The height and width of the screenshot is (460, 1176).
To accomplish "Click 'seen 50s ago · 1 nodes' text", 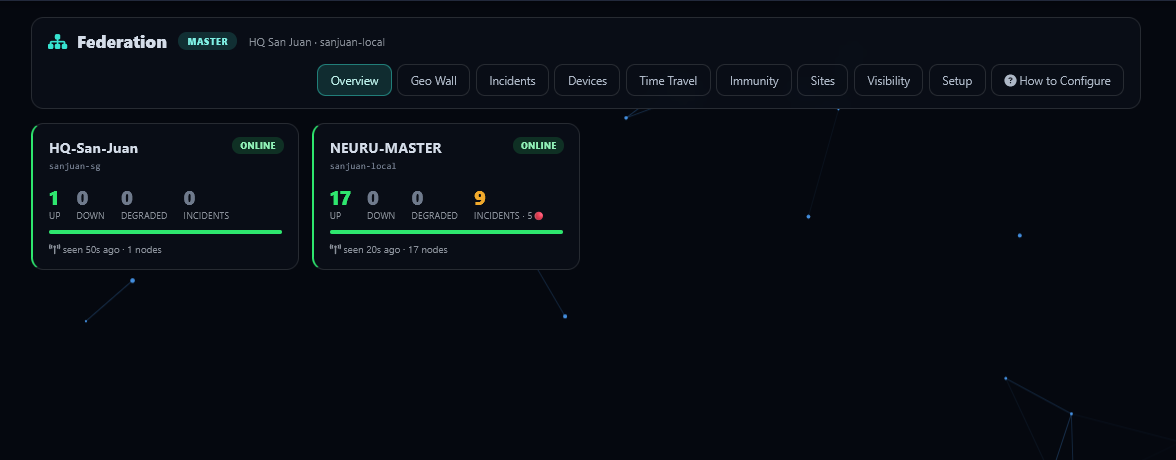I will pos(112,250).
